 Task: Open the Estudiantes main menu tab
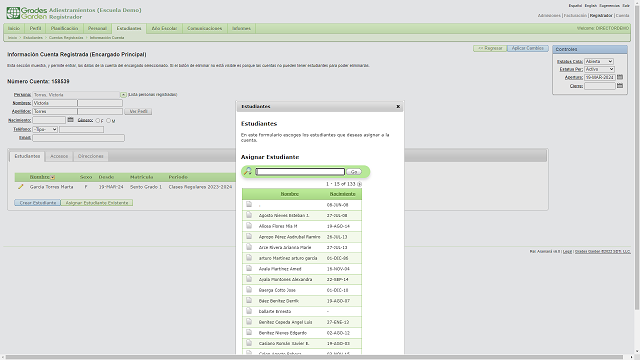click(x=129, y=28)
